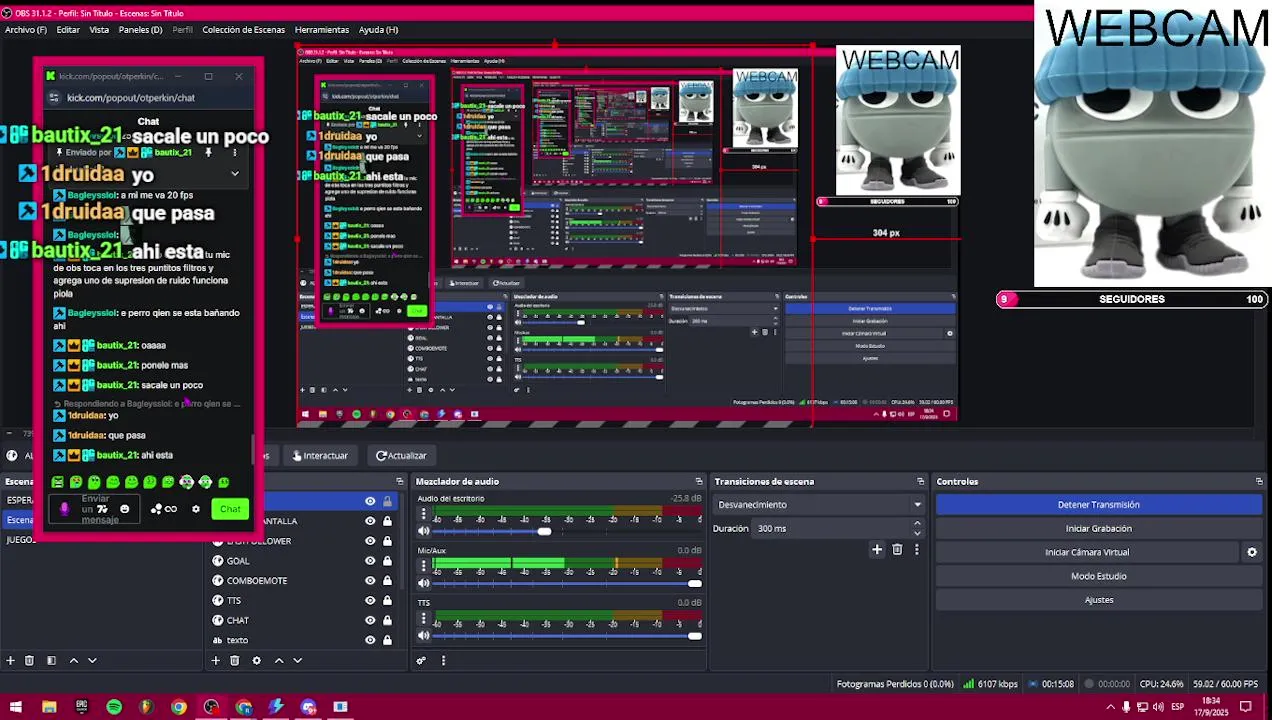
Task: Move scene up with arrow
Action: point(73,660)
